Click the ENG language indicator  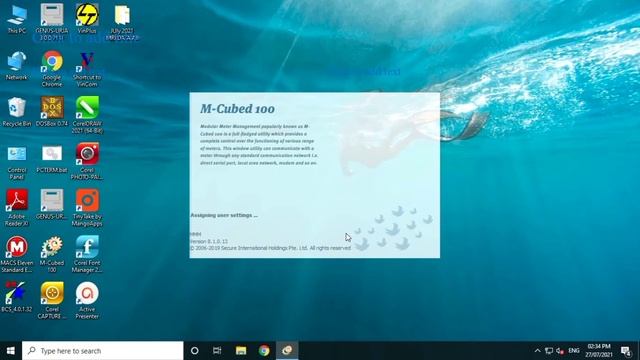(574, 351)
